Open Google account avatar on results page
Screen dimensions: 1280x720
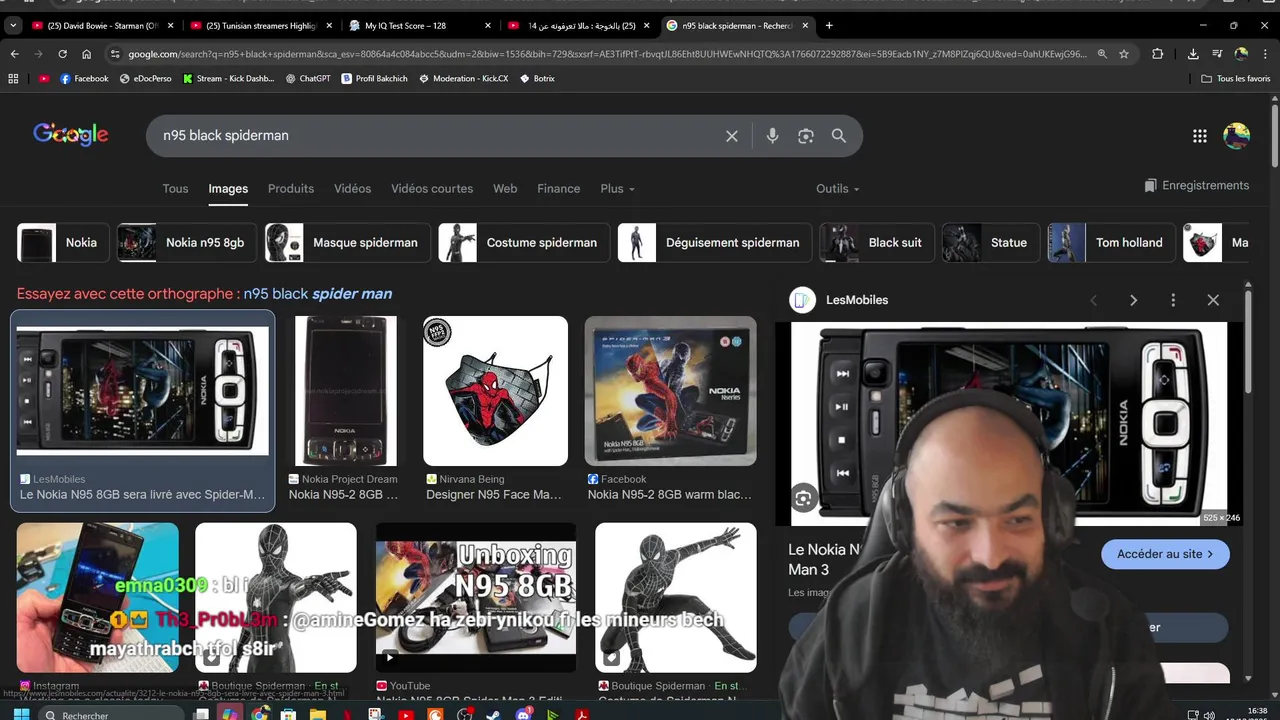tap(1237, 136)
